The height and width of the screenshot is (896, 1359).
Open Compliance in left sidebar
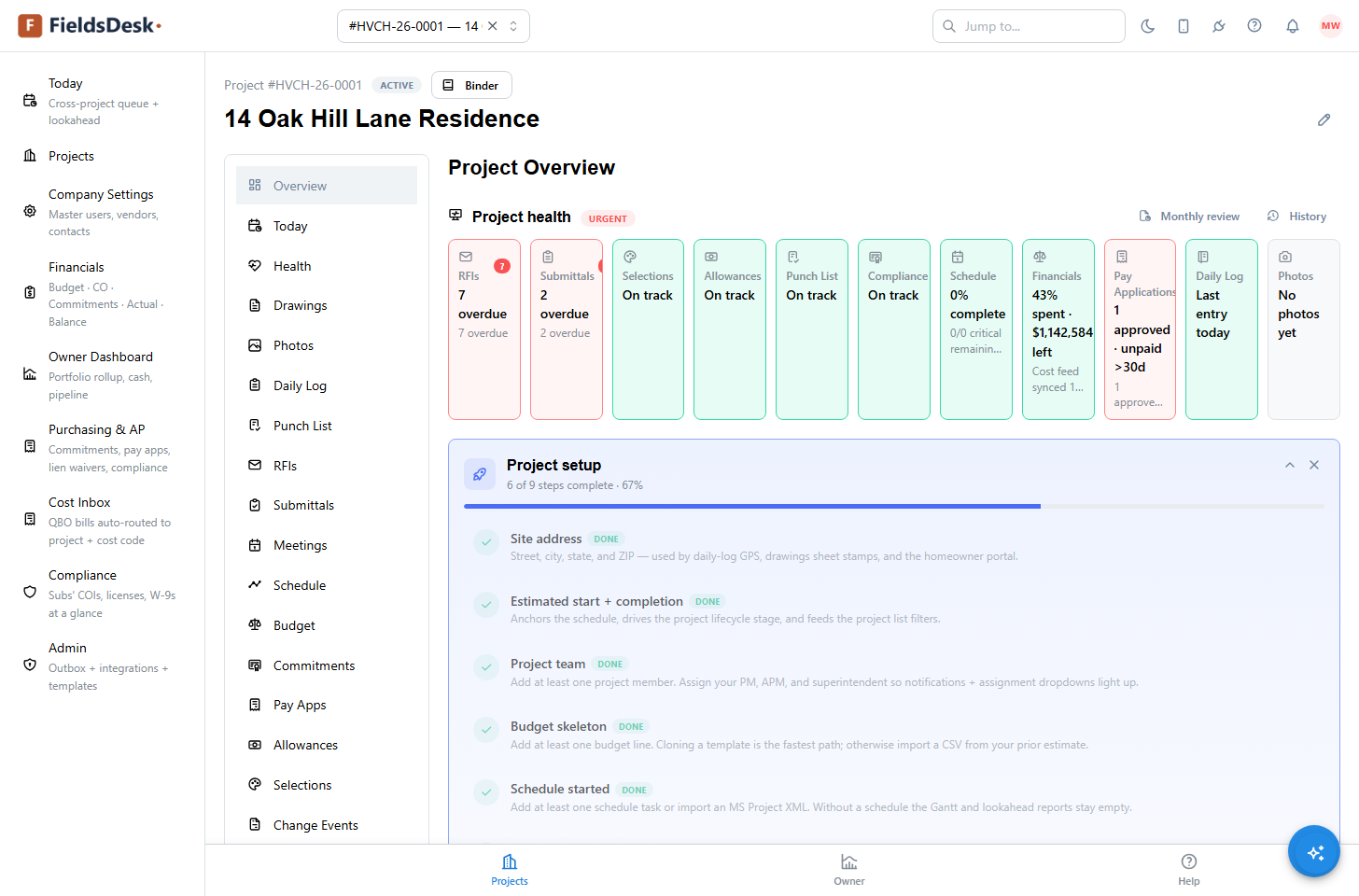[x=102, y=593]
